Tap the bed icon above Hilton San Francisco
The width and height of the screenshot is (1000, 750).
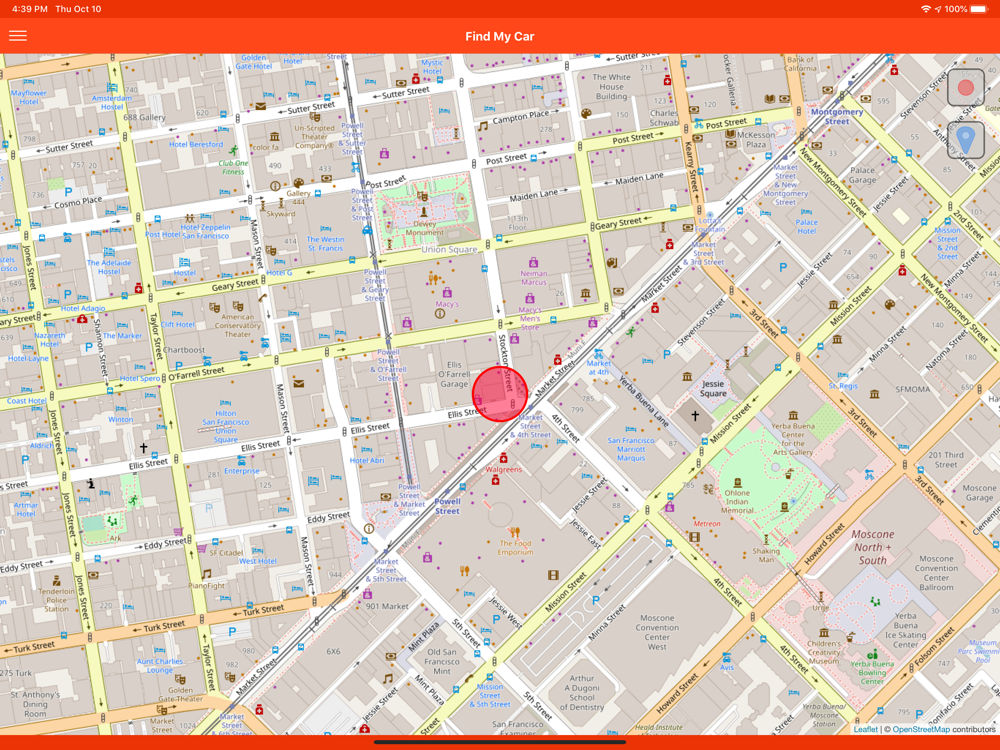tap(225, 403)
